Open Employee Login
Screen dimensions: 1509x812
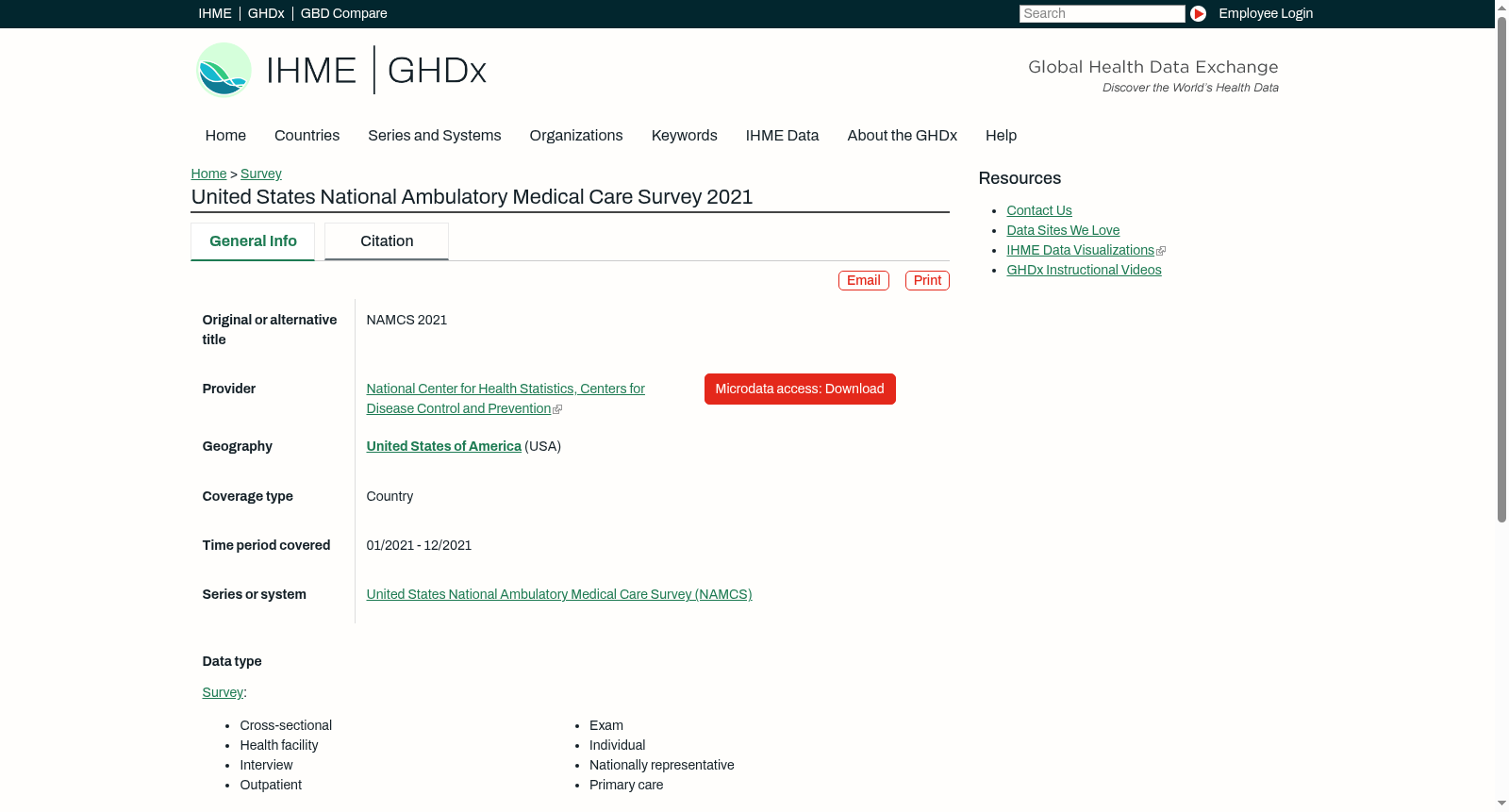coord(1266,13)
